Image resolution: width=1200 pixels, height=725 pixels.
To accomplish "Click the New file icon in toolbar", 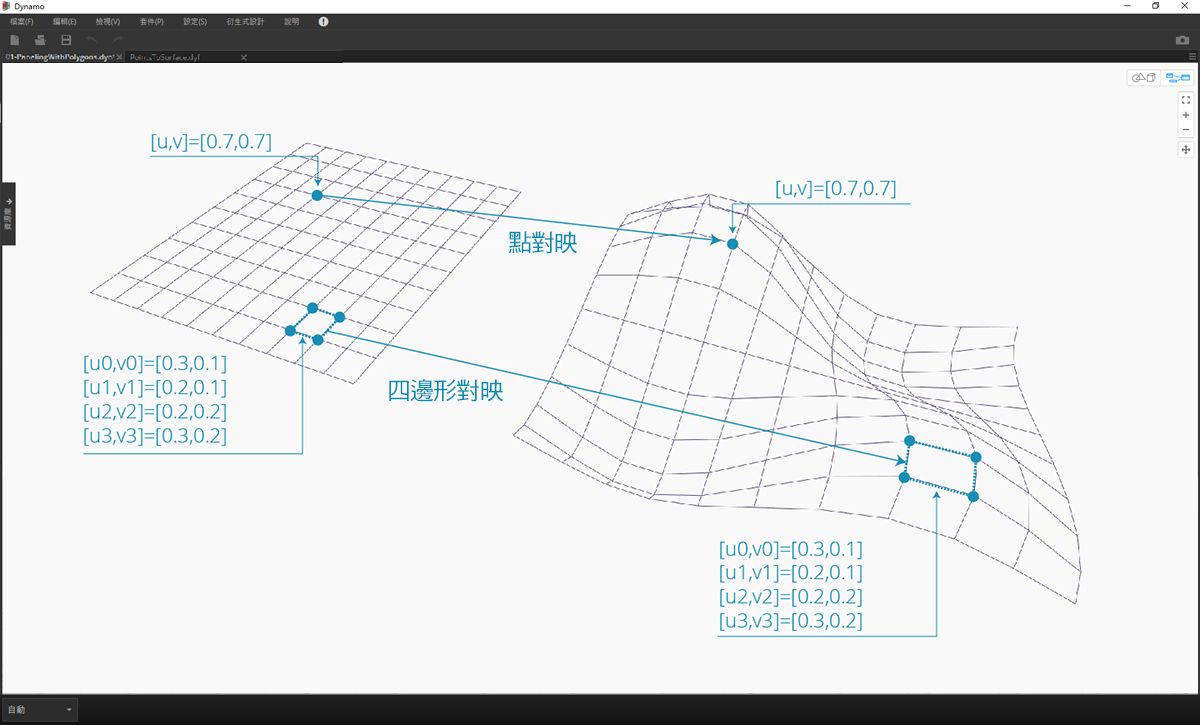I will tap(15, 40).
